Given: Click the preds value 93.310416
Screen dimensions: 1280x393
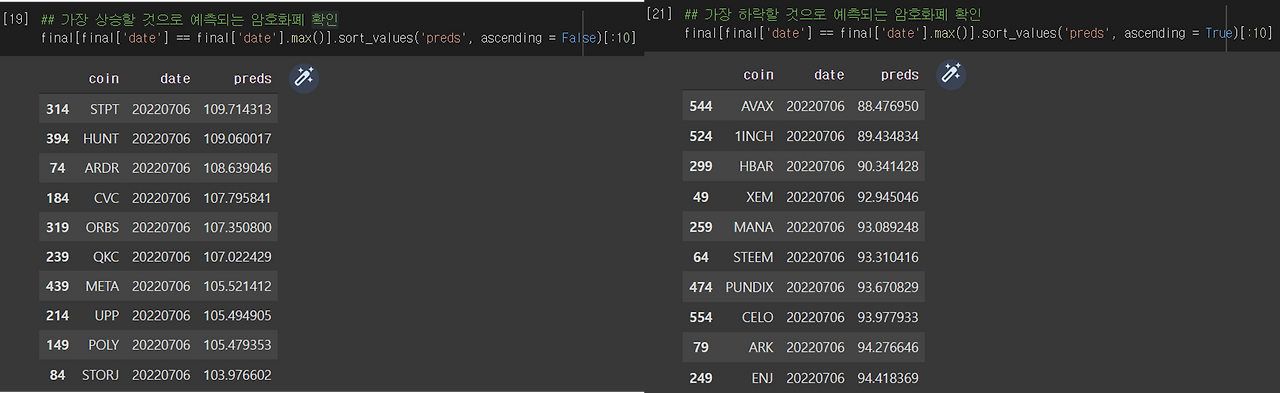Looking at the screenshot, I should [x=888, y=257].
